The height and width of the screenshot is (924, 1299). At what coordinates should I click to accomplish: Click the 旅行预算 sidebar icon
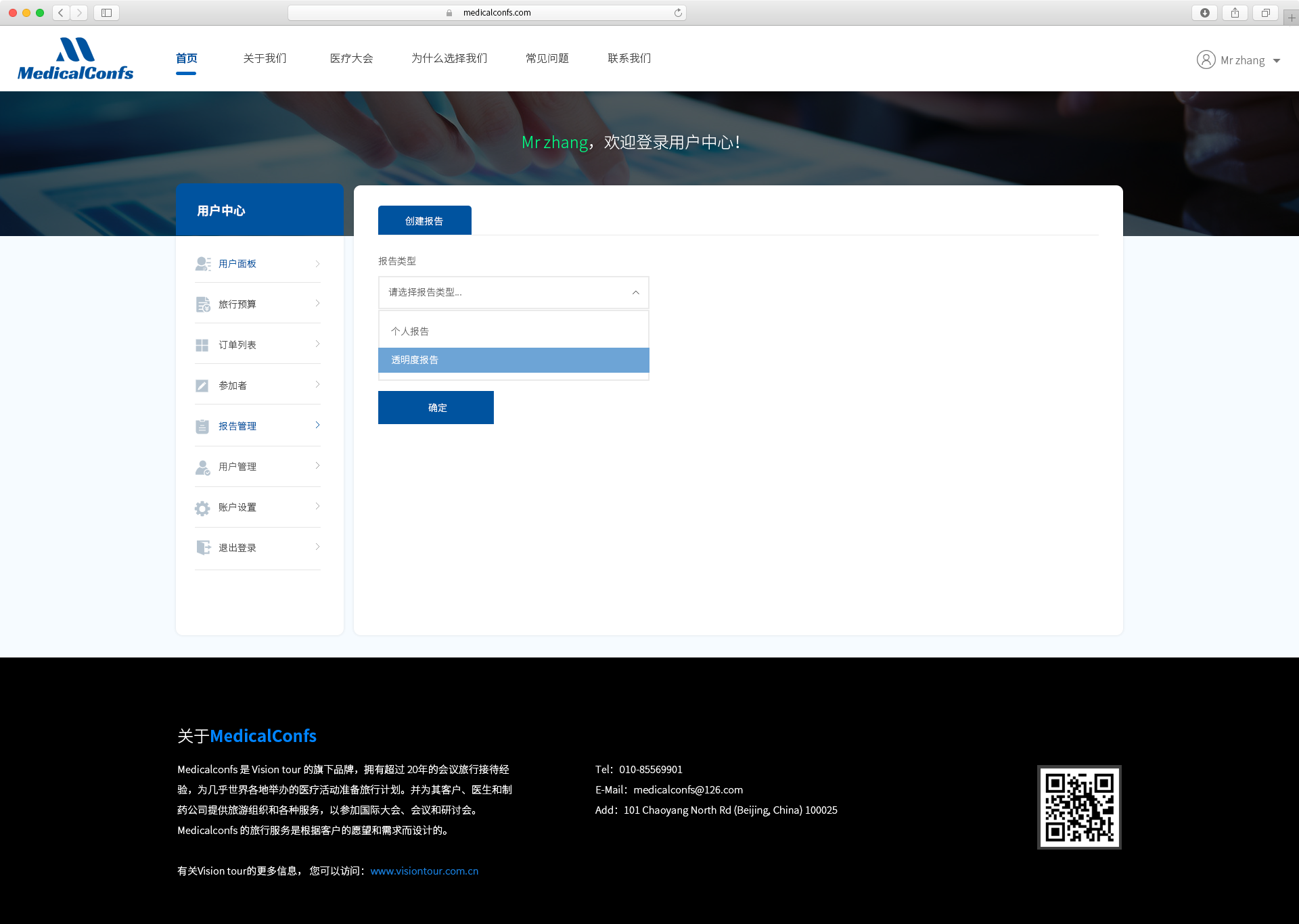coord(203,304)
